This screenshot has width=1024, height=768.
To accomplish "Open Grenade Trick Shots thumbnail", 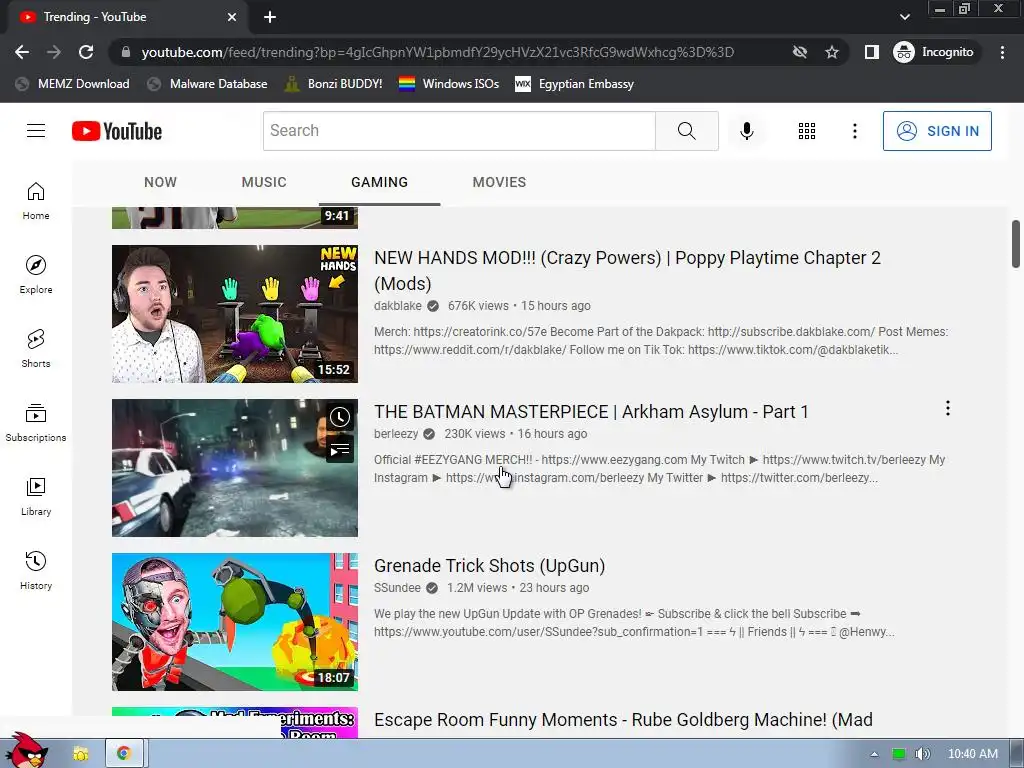I will 234,622.
